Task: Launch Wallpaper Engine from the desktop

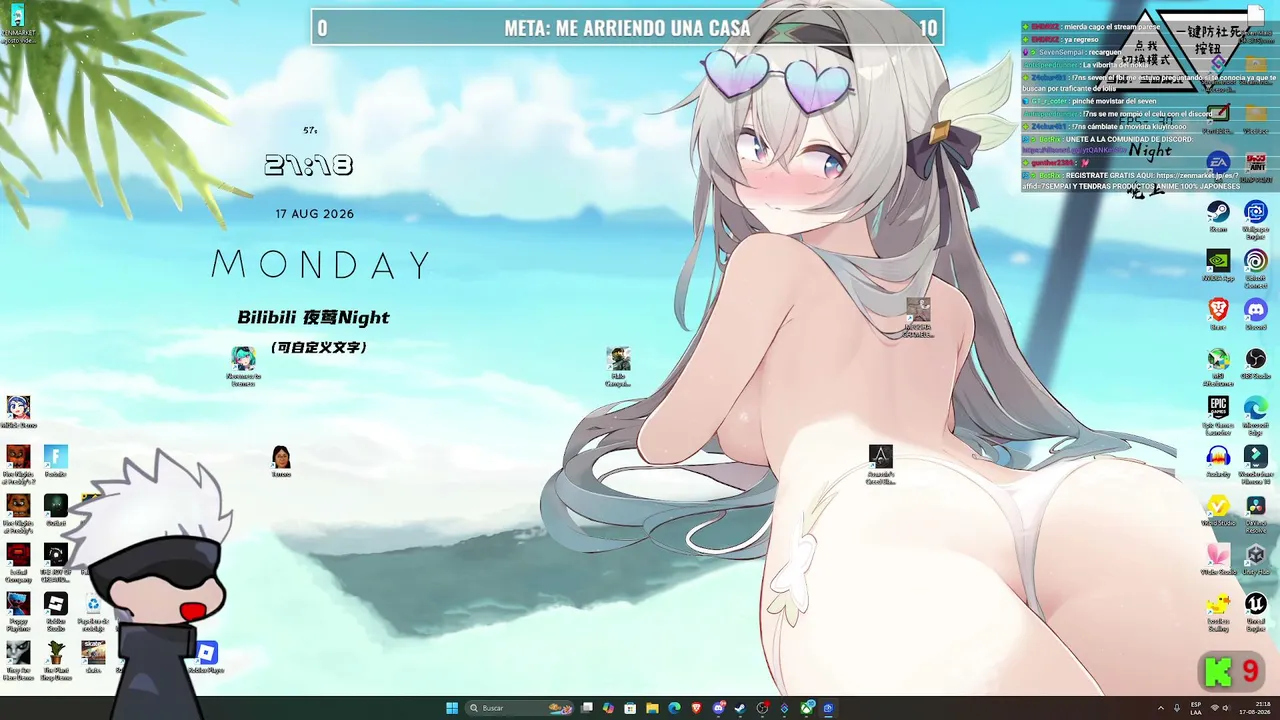Action: [1255, 219]
